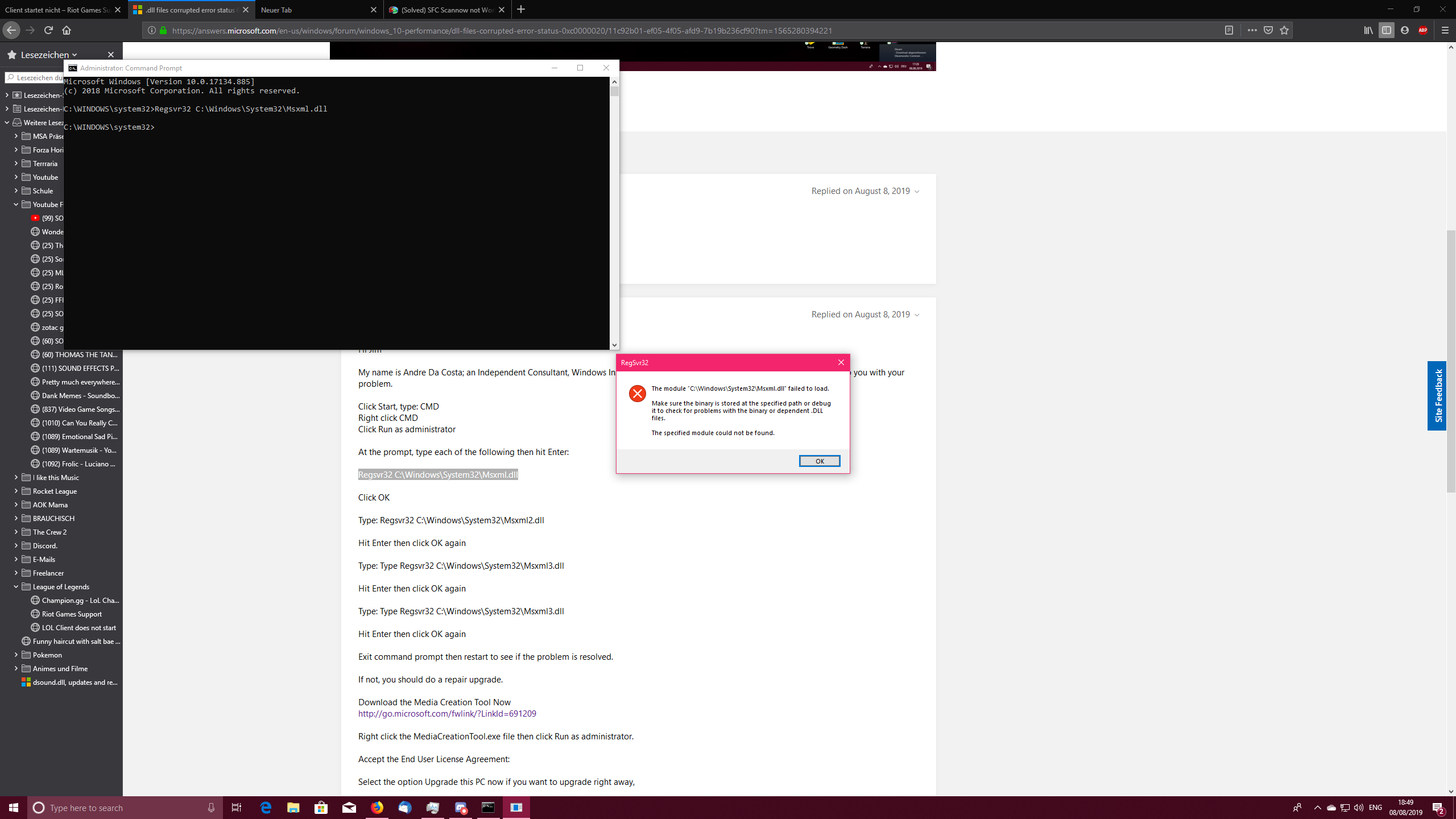Expand the Rocket League bookmark folder
1456x819 pixels.
click(16, 491)
